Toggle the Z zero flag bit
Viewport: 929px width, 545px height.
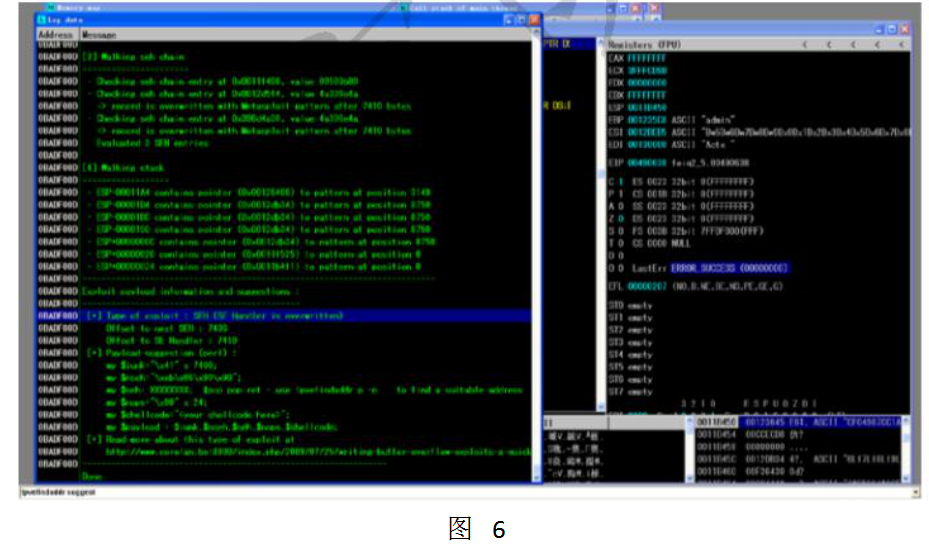620,219
